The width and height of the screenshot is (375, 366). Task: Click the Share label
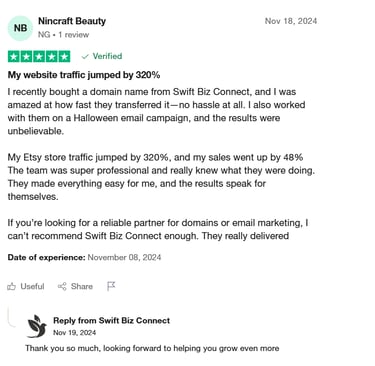click(82, 286)
